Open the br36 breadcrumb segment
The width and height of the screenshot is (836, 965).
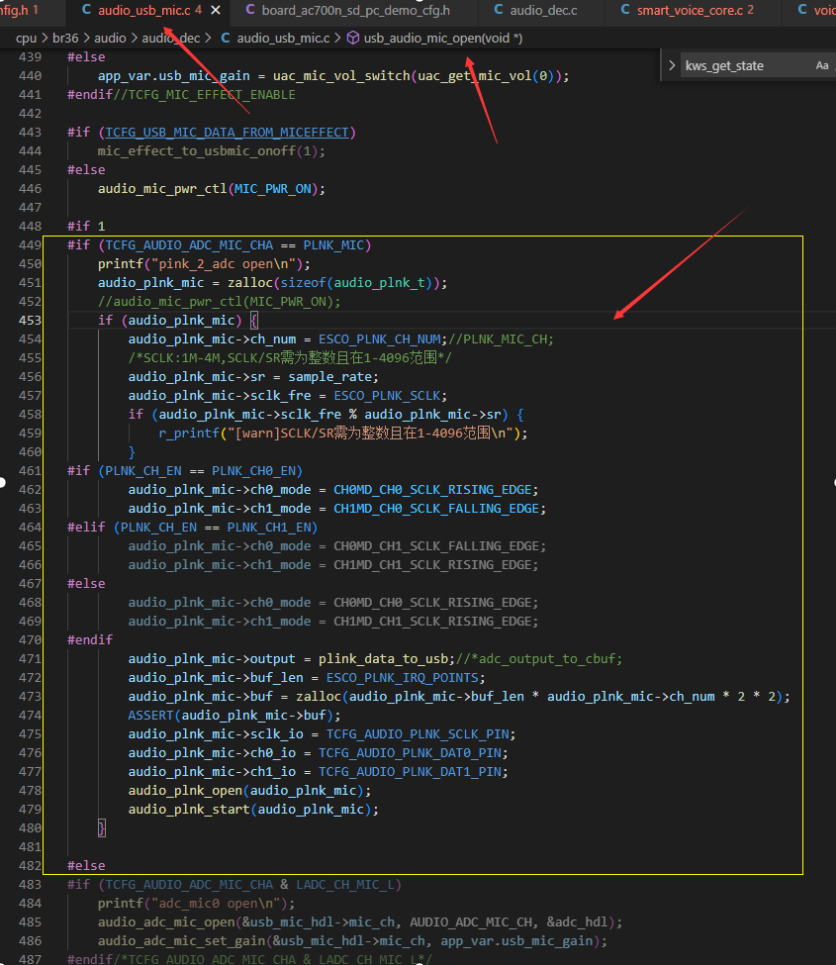click(x=65, y=38)
